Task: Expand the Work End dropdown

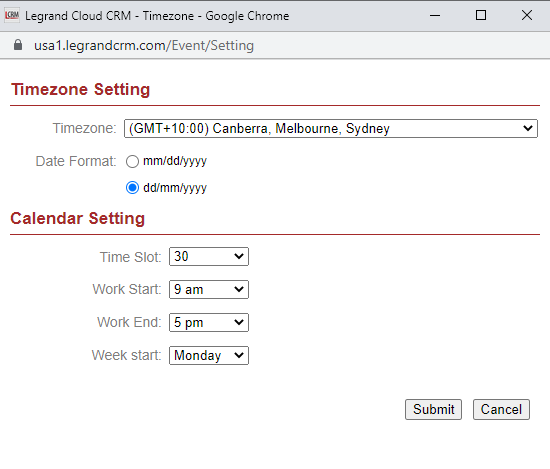Action: pos(209,322)
